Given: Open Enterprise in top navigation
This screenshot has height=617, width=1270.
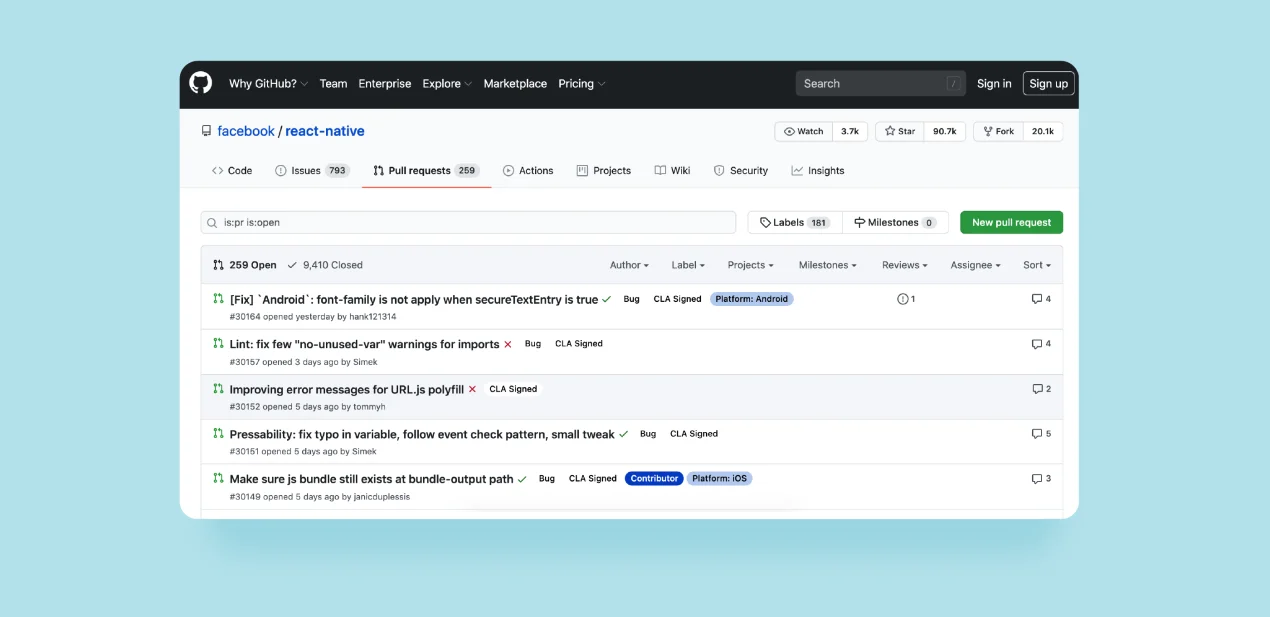Looking at the screenshot, I should [x=385, y=84].
